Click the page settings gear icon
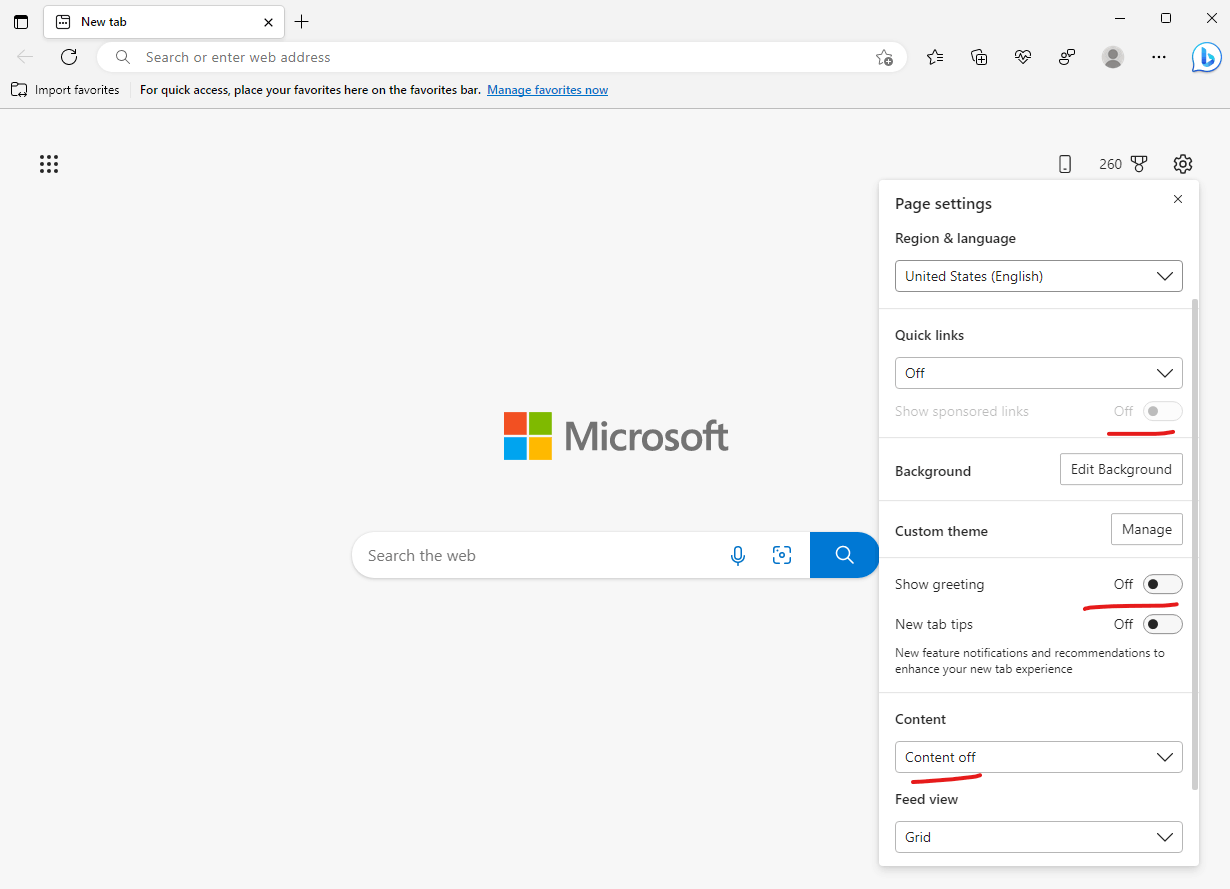The image size is (1230, 889). coord(1183,164)
